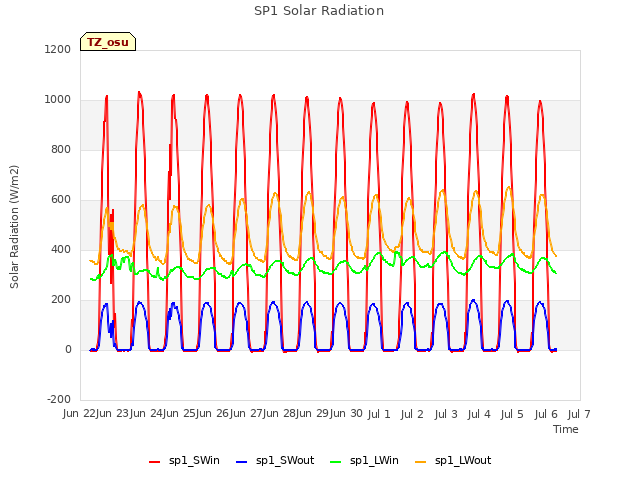Image resolution: width=640 pixels, height=480 pixels.
Task: Click the Jul 5 x-axis tick label
Action: tap(512, 414)
